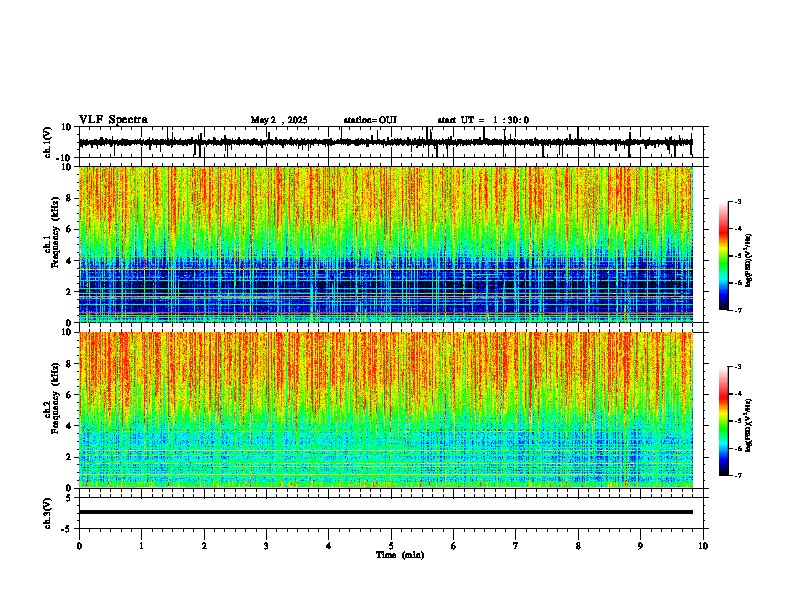The width and height of the screenshot is (792, 612).
Task: Click the time axis tick label "7"
Action: (516, 546)
